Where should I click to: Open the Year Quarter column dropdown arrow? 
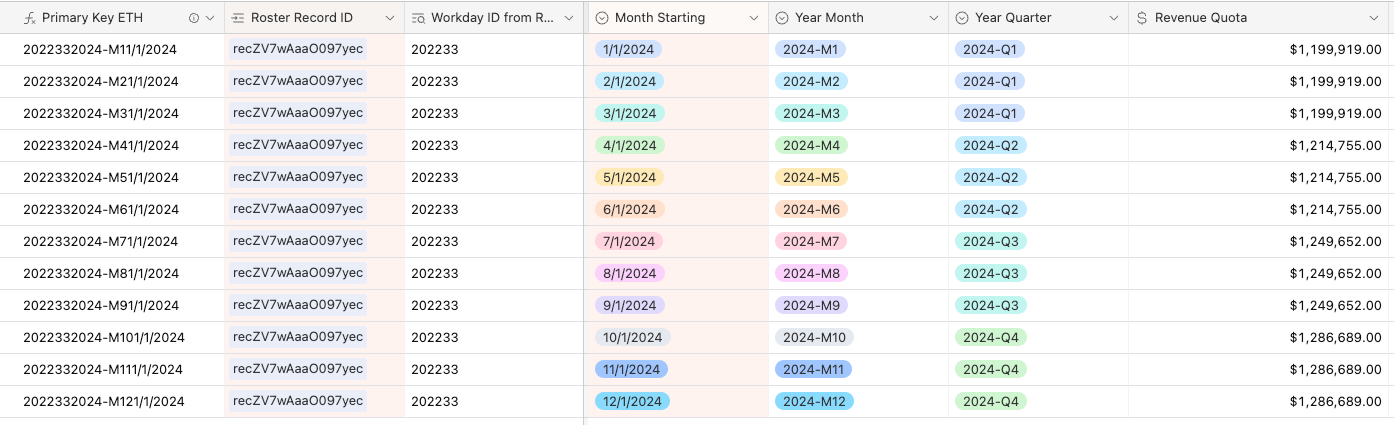click(1112, 18)
